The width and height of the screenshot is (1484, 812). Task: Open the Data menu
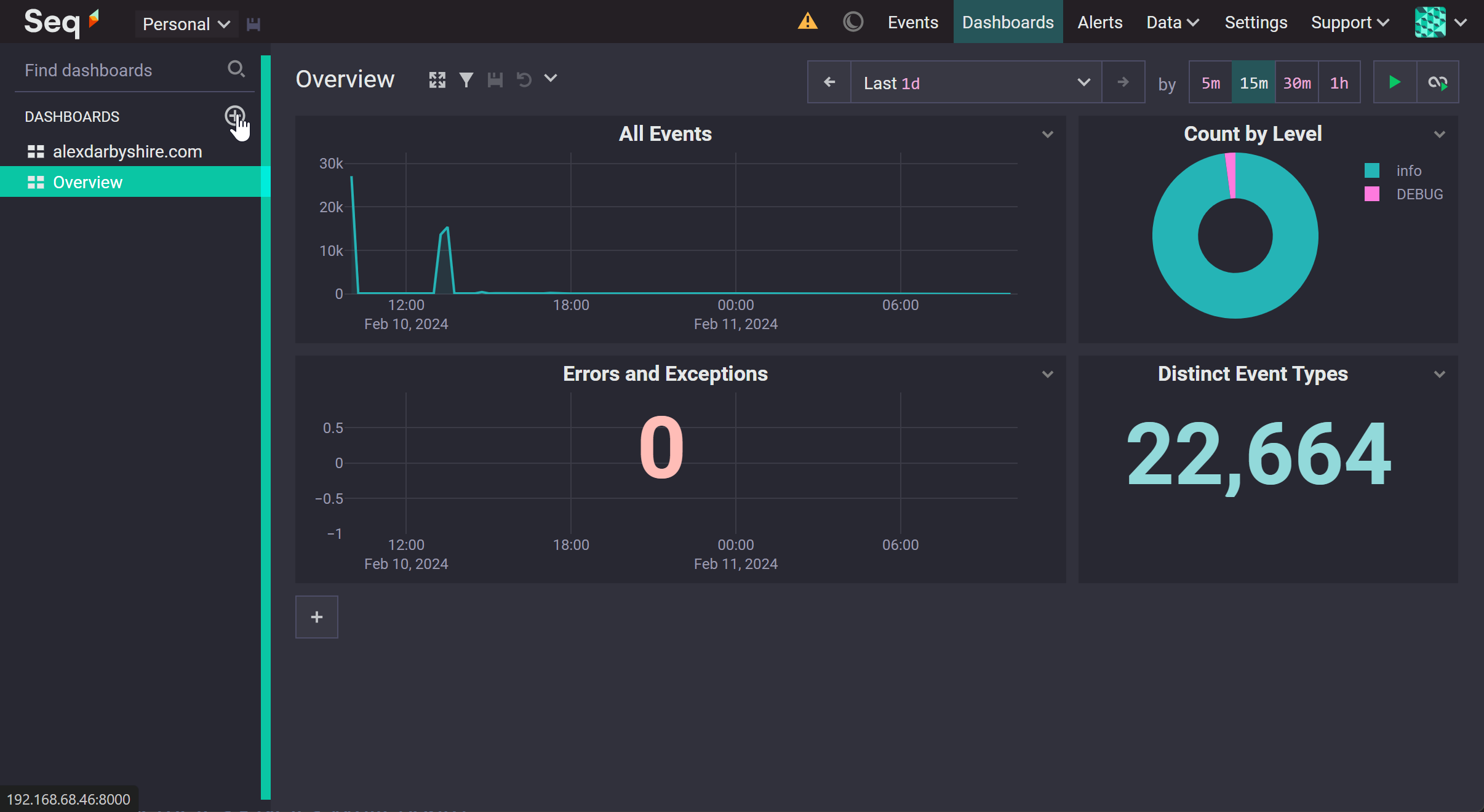(1172, 22)
